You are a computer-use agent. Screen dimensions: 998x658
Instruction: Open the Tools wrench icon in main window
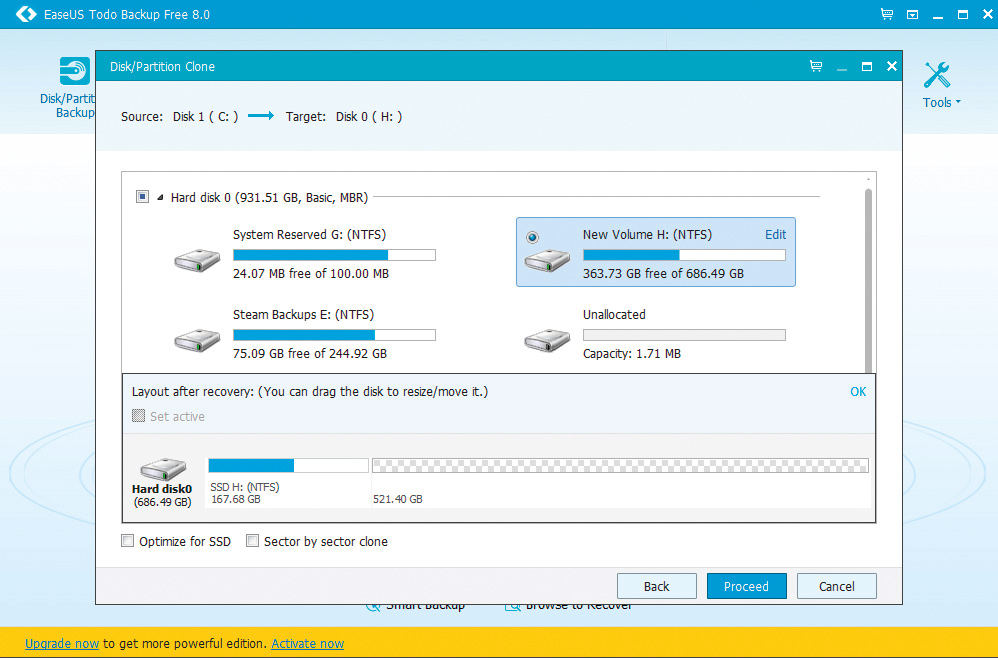point(937,75)
